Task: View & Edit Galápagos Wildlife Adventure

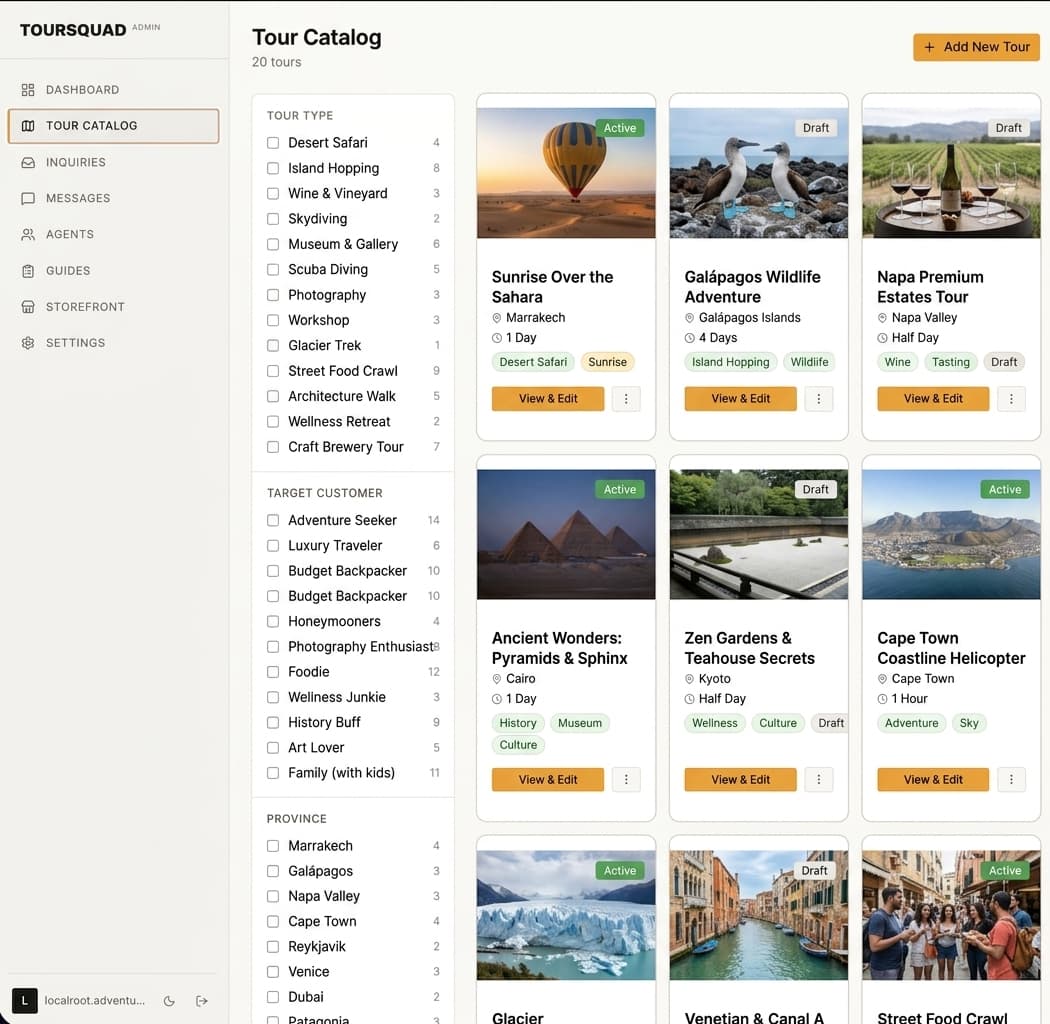Action: pos(741,398)
